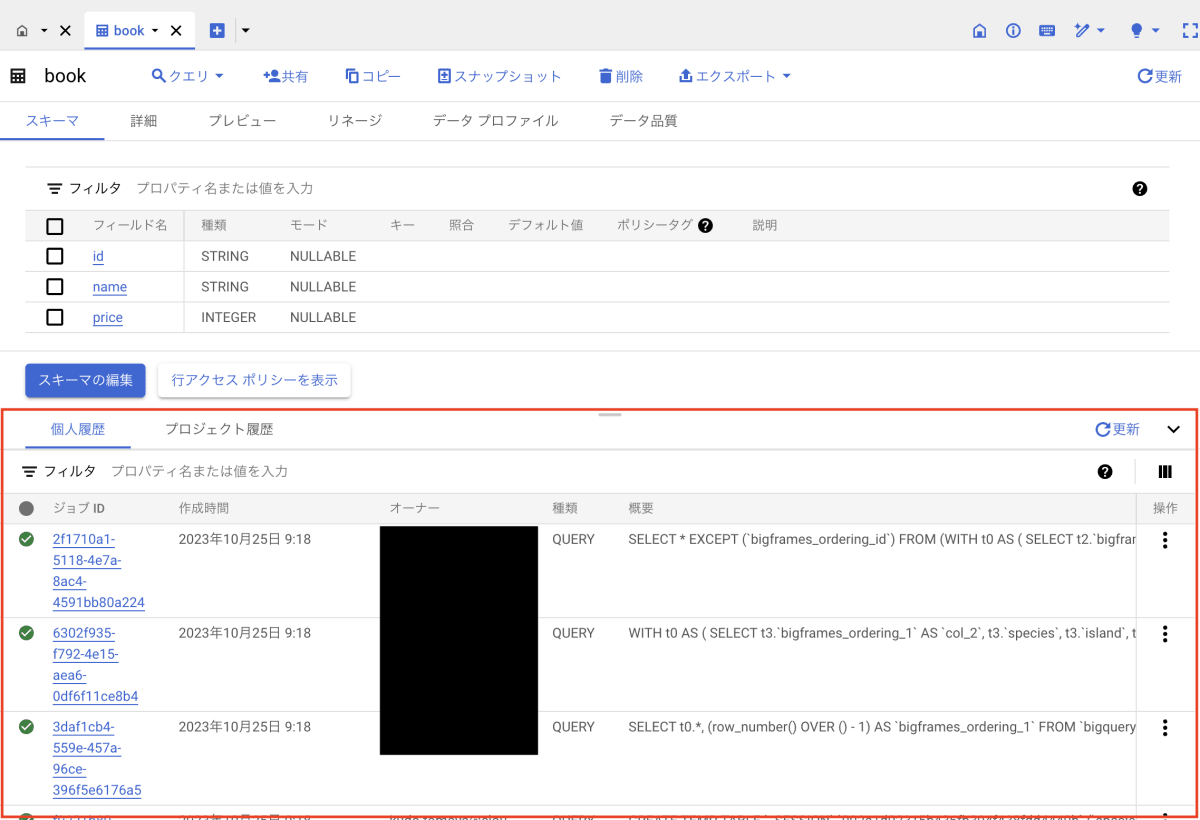Click green success icon of job 2f1710a1
Image resolution: width=1200 pixels, height=820 pixels.
pos(26,539)
